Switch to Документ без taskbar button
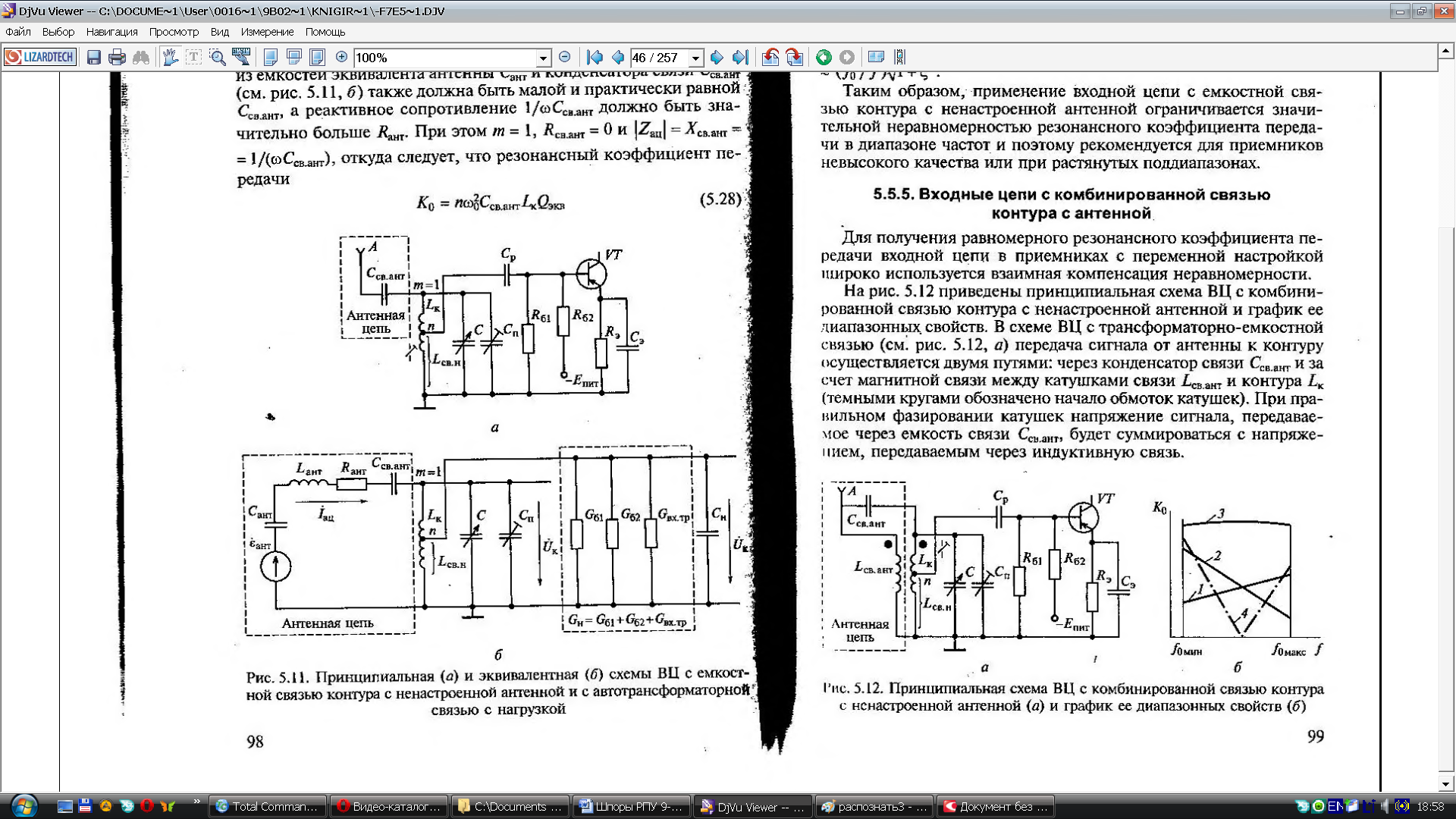 tap(996, 807)
